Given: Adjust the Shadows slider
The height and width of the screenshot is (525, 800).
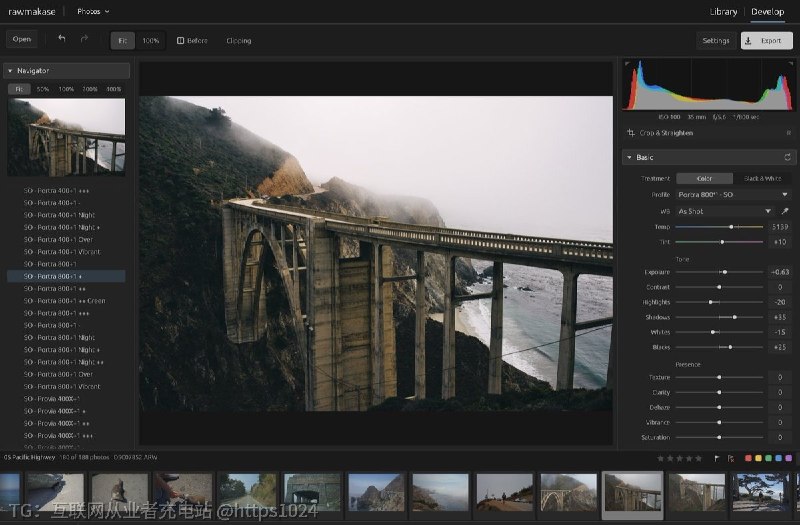Looking at the screenshot, I should (x=719, y=317).
